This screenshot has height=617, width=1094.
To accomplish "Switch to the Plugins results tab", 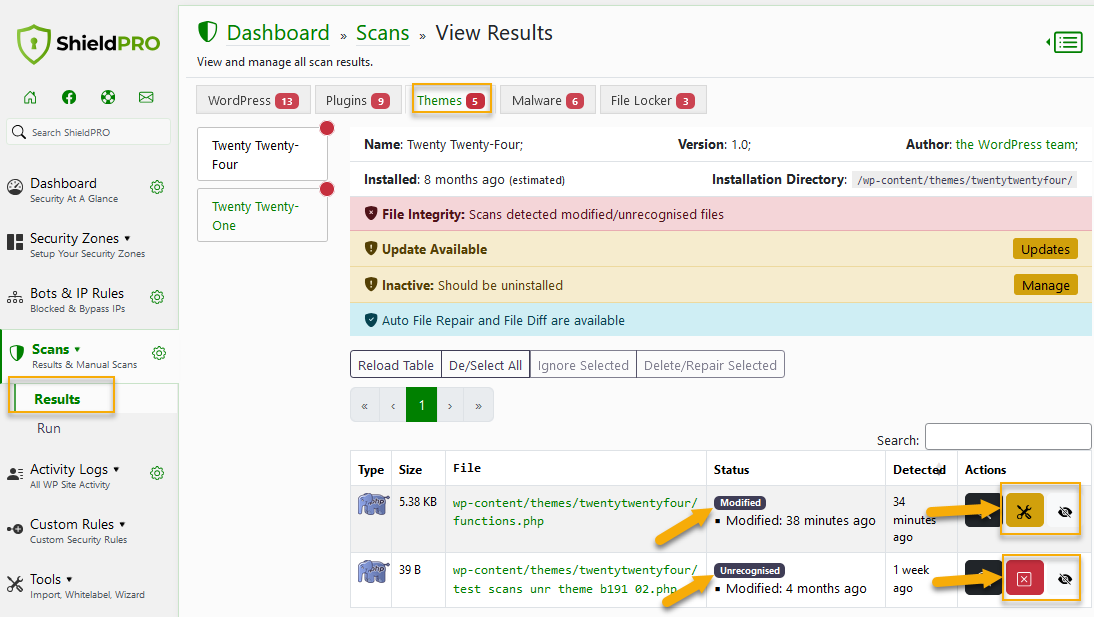I will (x=358, y=101).
